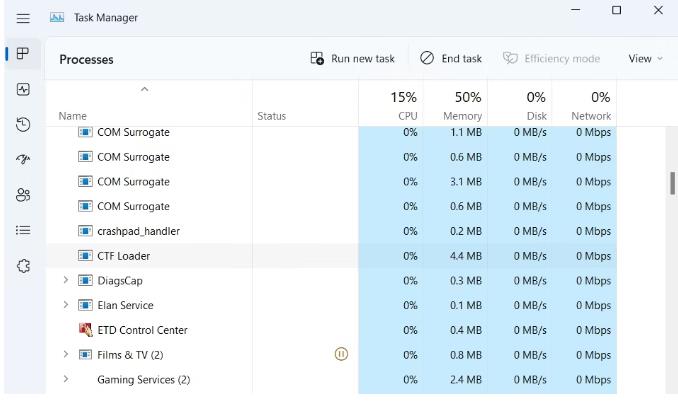Select the Processes sidebar icon
Image resolution: width=678 pixels, height=411 pixels.
(23, 54)
